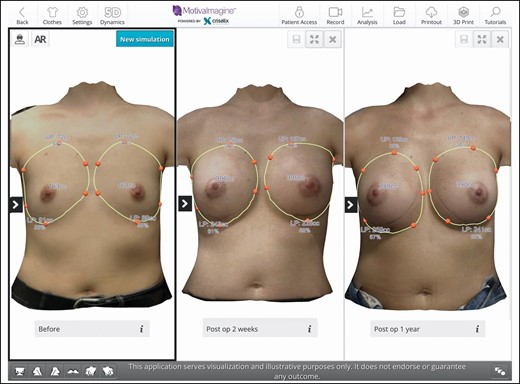Click the Before label field
Screen dimensions: 520x384
pos(92,329)
